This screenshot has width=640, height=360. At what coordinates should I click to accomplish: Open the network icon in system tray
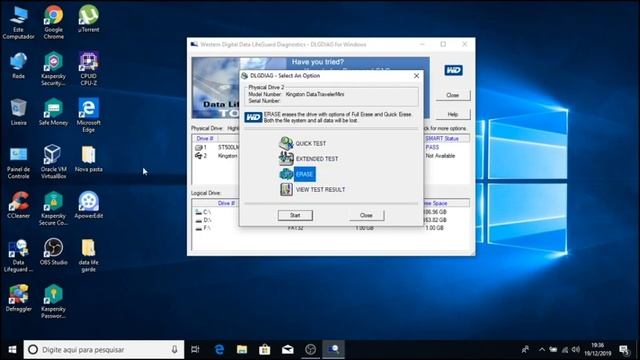coord(565,350)
